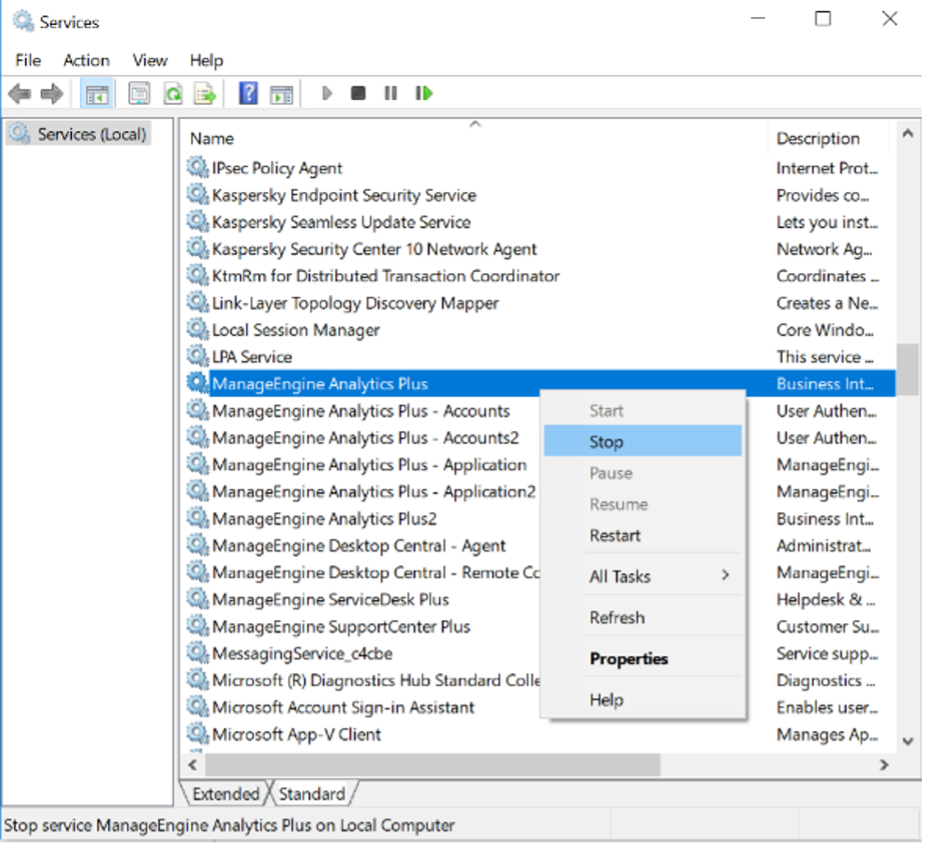Image resolution: width=925 pixels, height=846 pixels.
Task: Click the 'Business Int...' description of Analytics Plus2
Action: coord(825,519)
